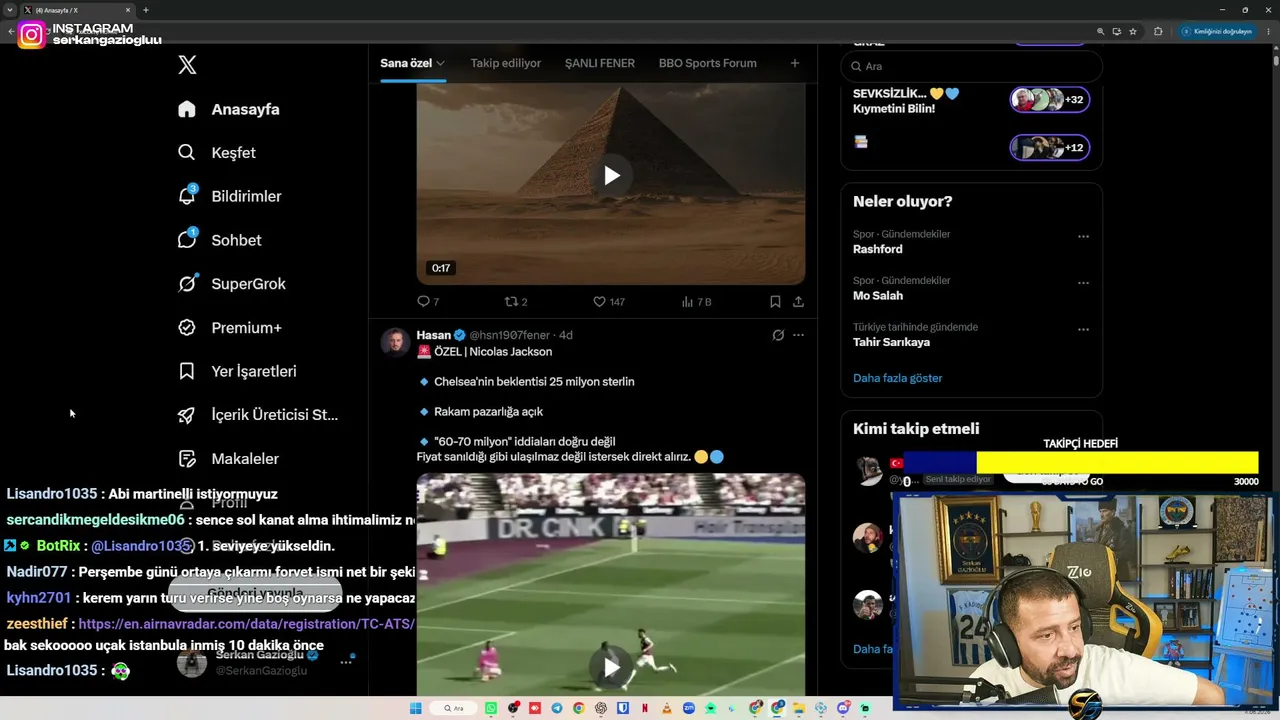This screenshot has height=720, width=1280.
Task: Open more options for Rashford trend
Action: pos(1083,237)
